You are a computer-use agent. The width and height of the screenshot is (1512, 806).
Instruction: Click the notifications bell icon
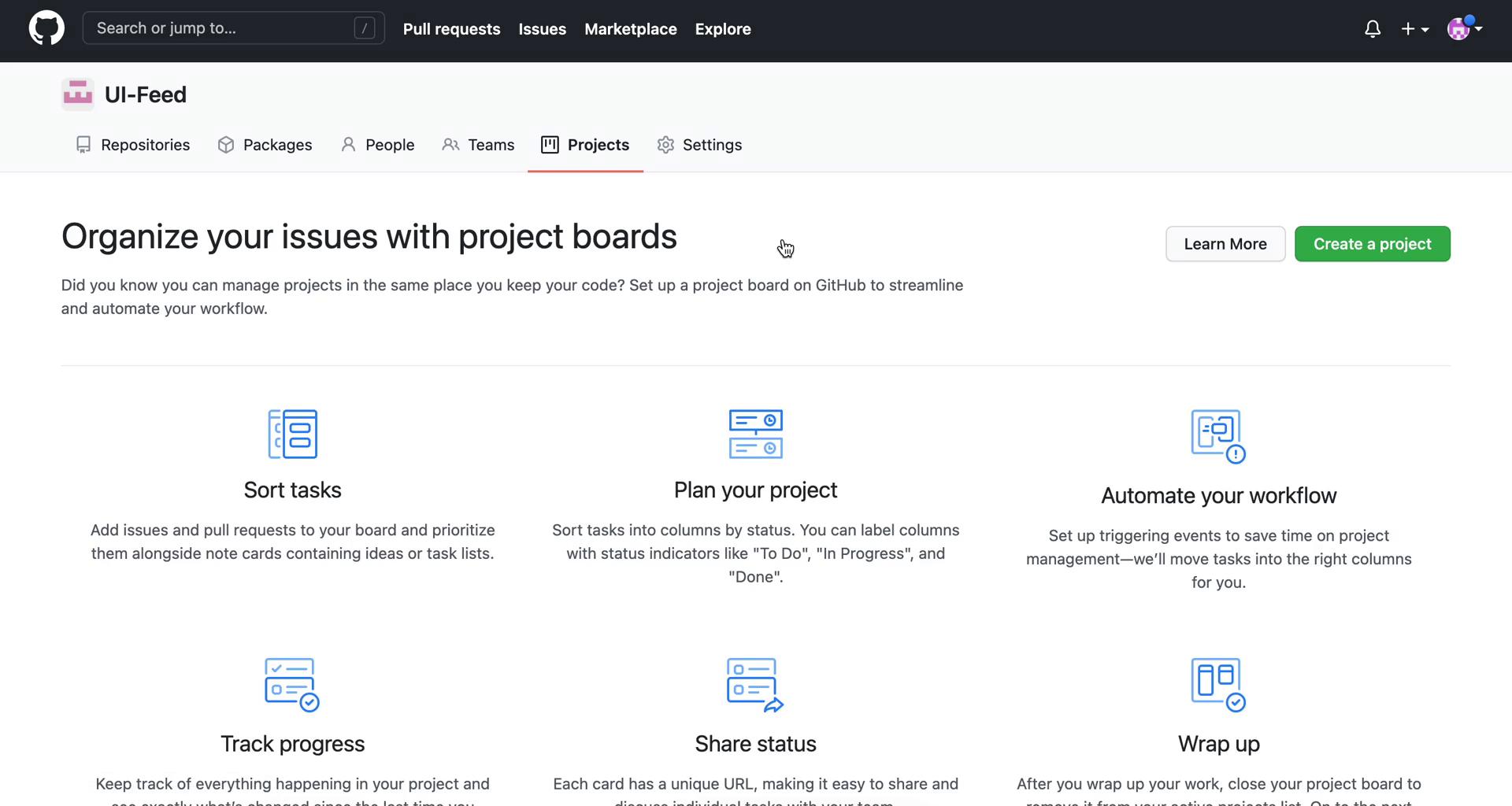1373,29
